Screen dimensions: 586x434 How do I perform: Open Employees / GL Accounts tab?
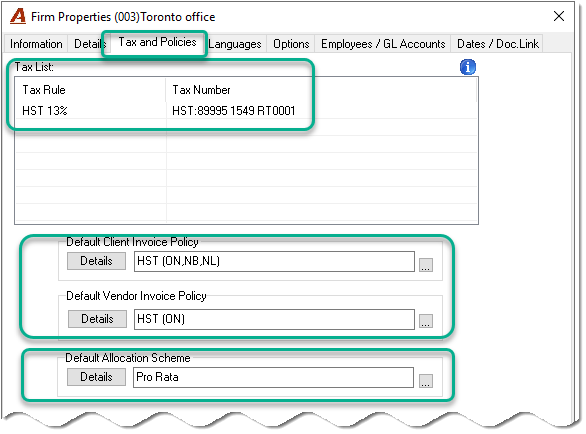point(383,44)
